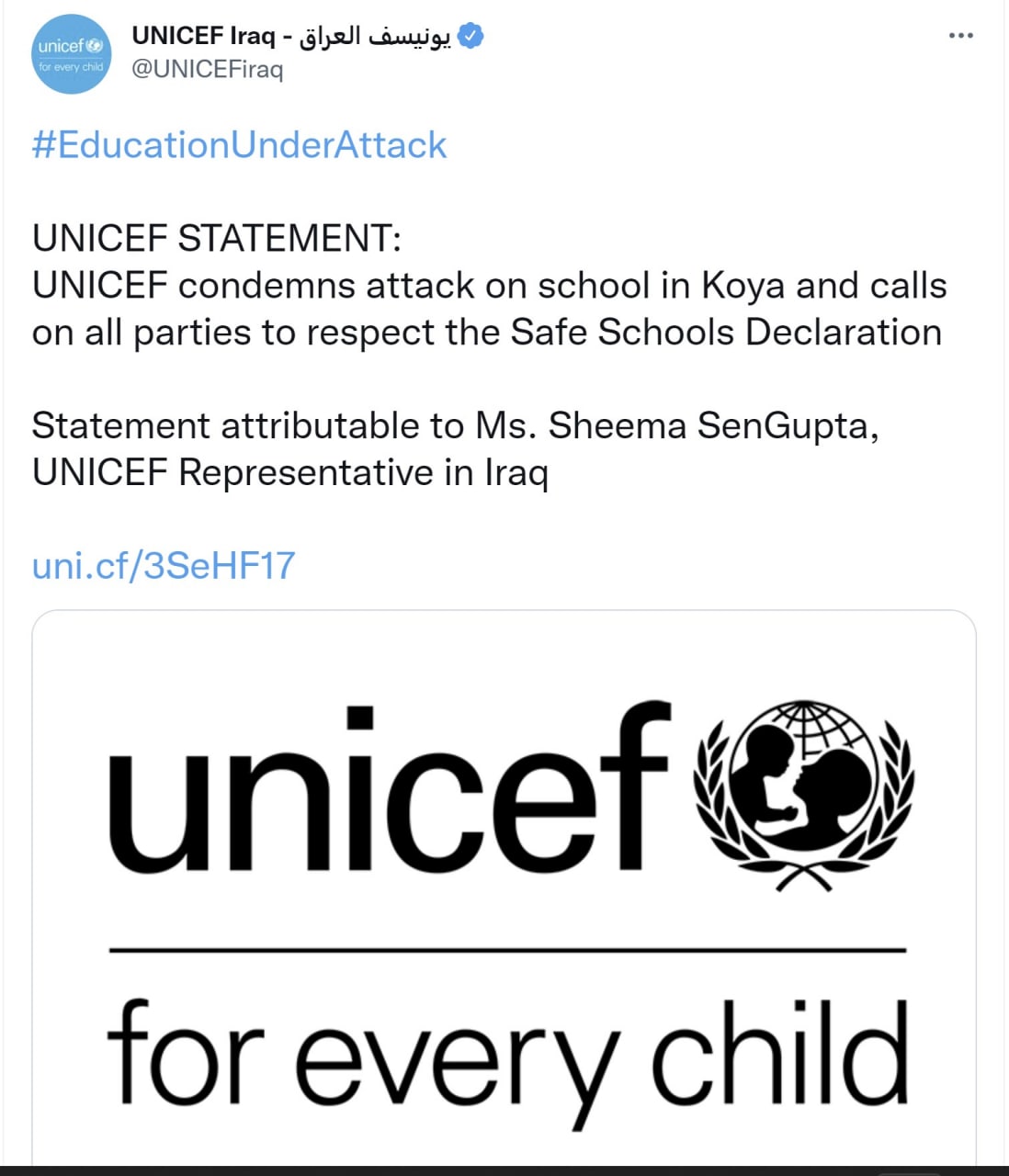Click the "Statement attributable to Ms. Sheema SenGupta" line
Image resolution: width=1009 pixels, height=1176 pixels.
click(x=455, y=425)
